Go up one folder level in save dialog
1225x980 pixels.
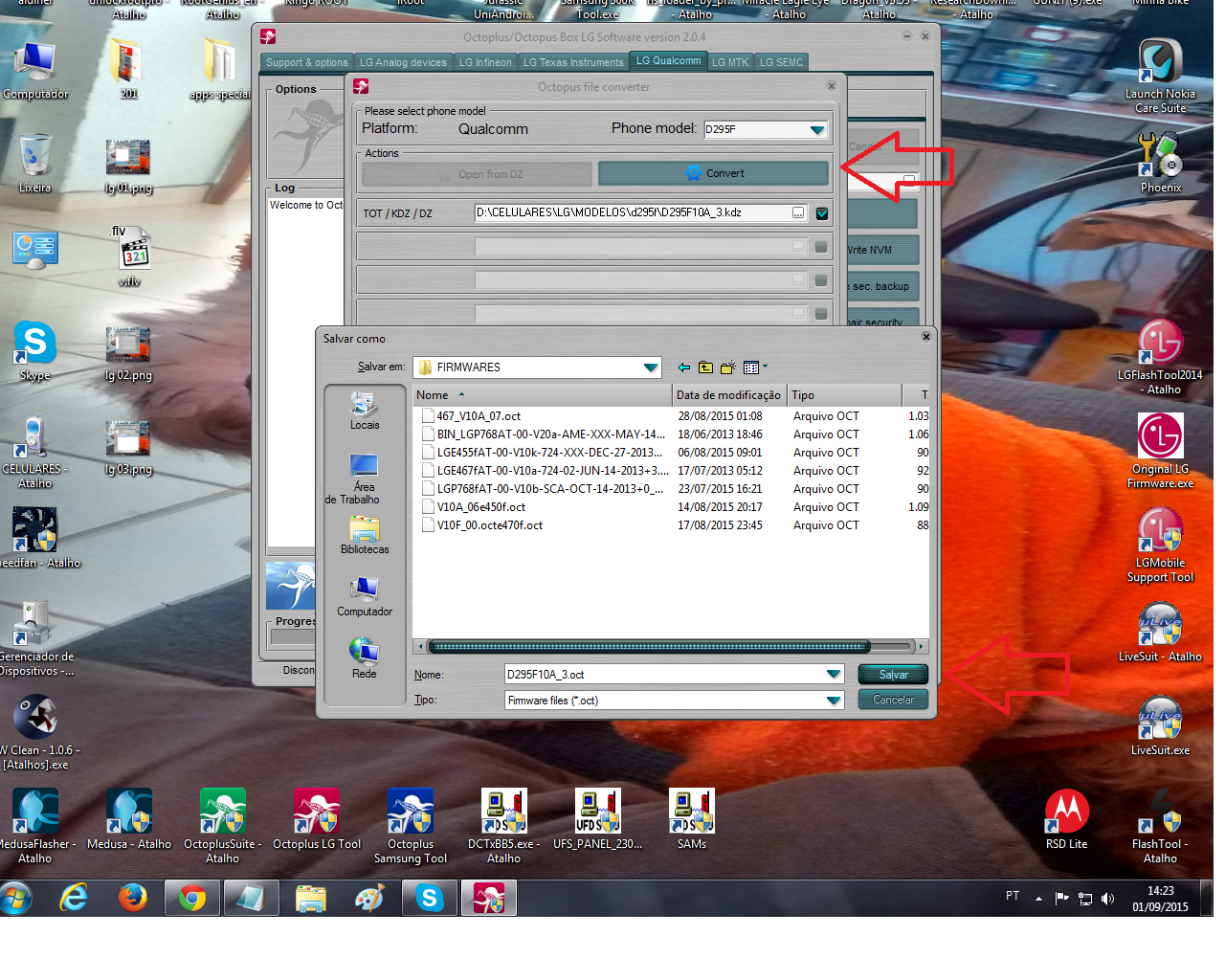(705, 367)
